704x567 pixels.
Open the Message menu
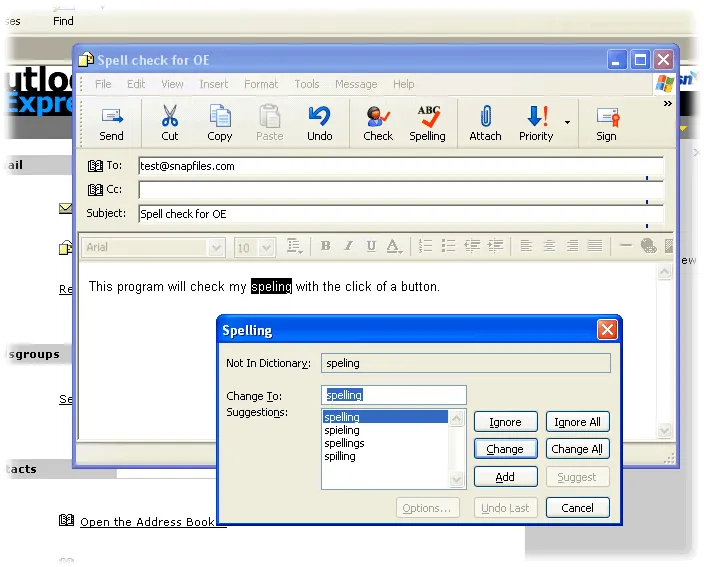[356, 84]
